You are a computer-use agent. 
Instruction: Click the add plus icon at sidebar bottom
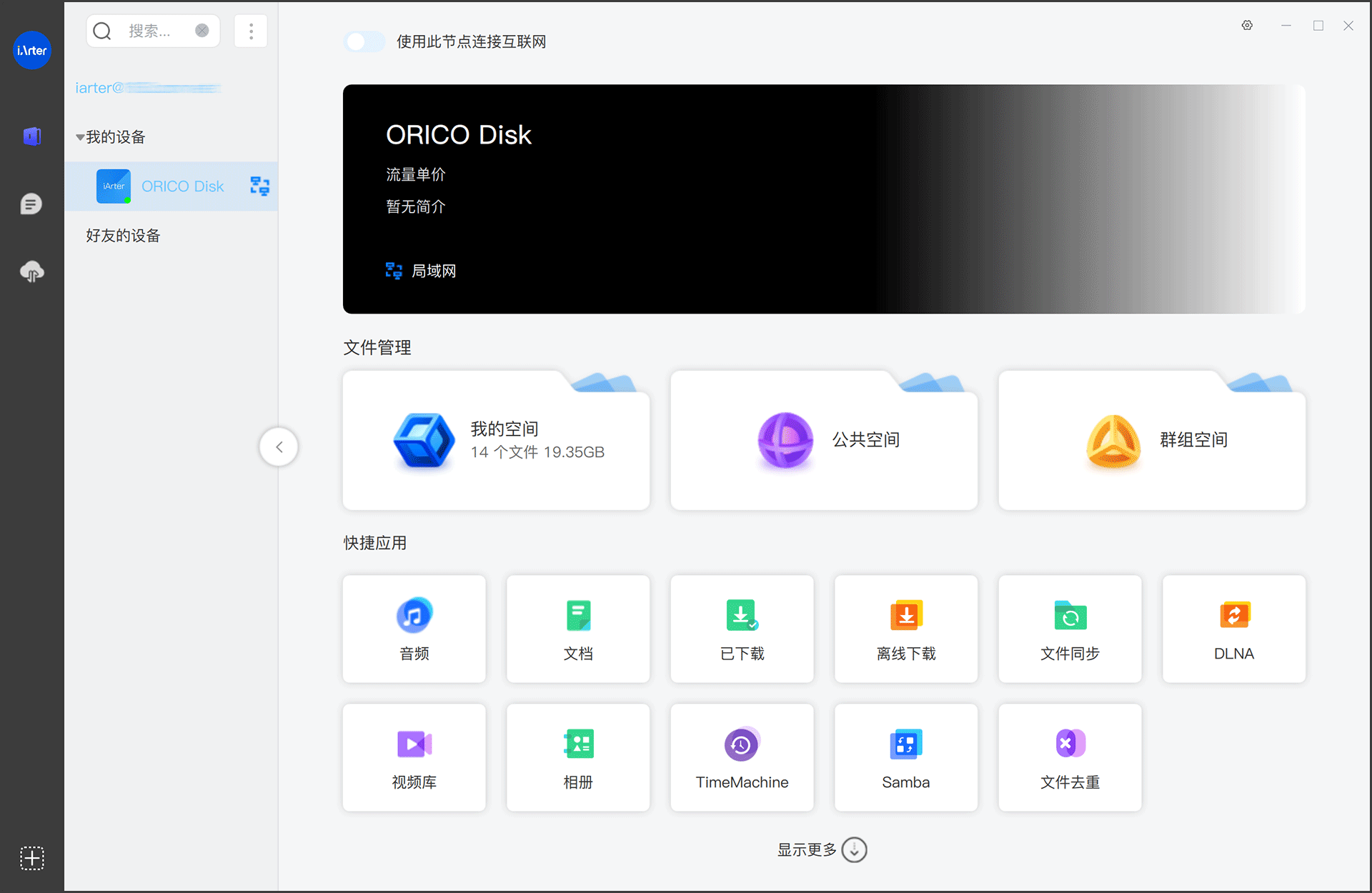[x=32, y=857]
